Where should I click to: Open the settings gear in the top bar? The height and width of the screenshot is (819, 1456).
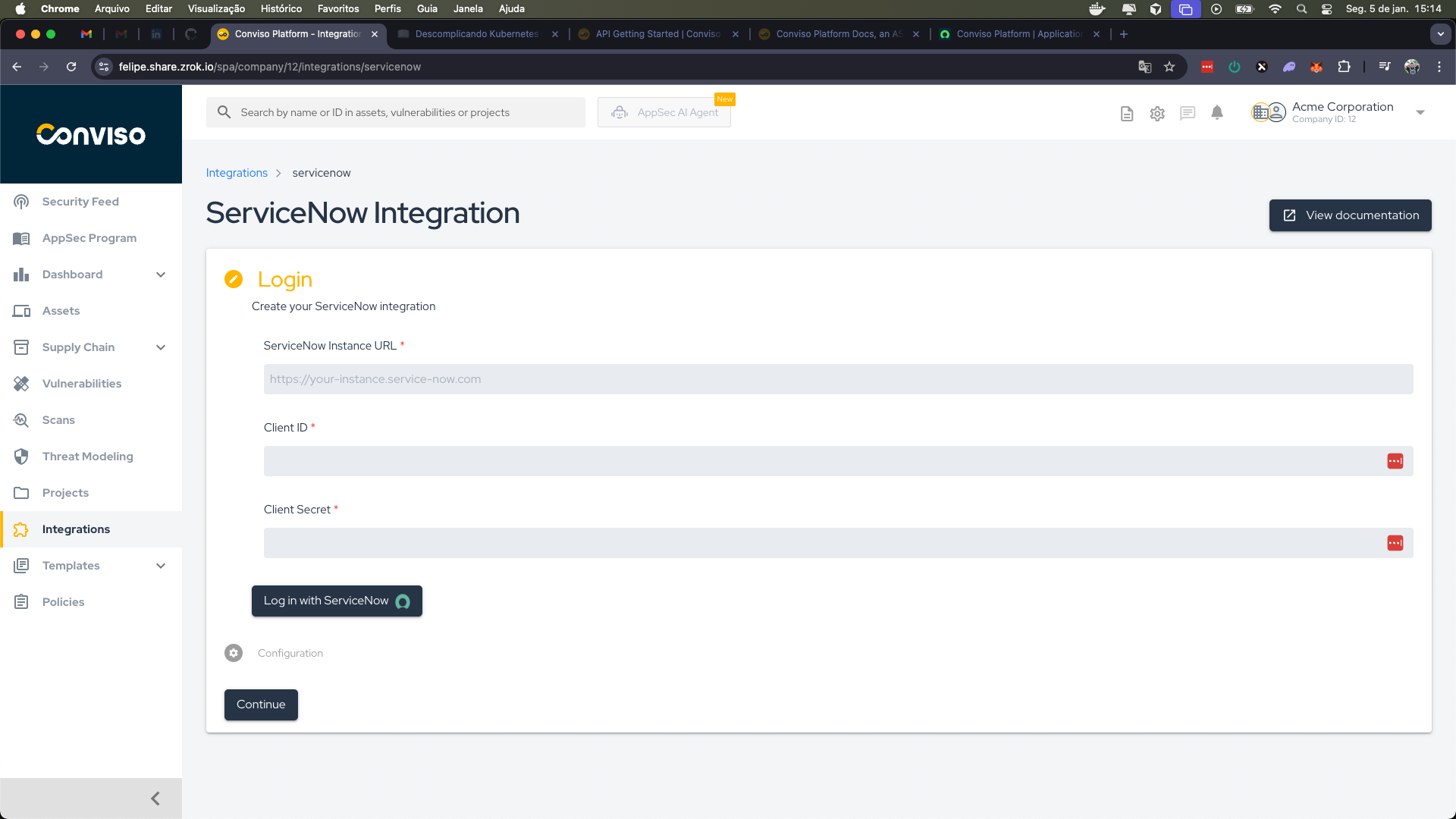(x=1156, y=112)
